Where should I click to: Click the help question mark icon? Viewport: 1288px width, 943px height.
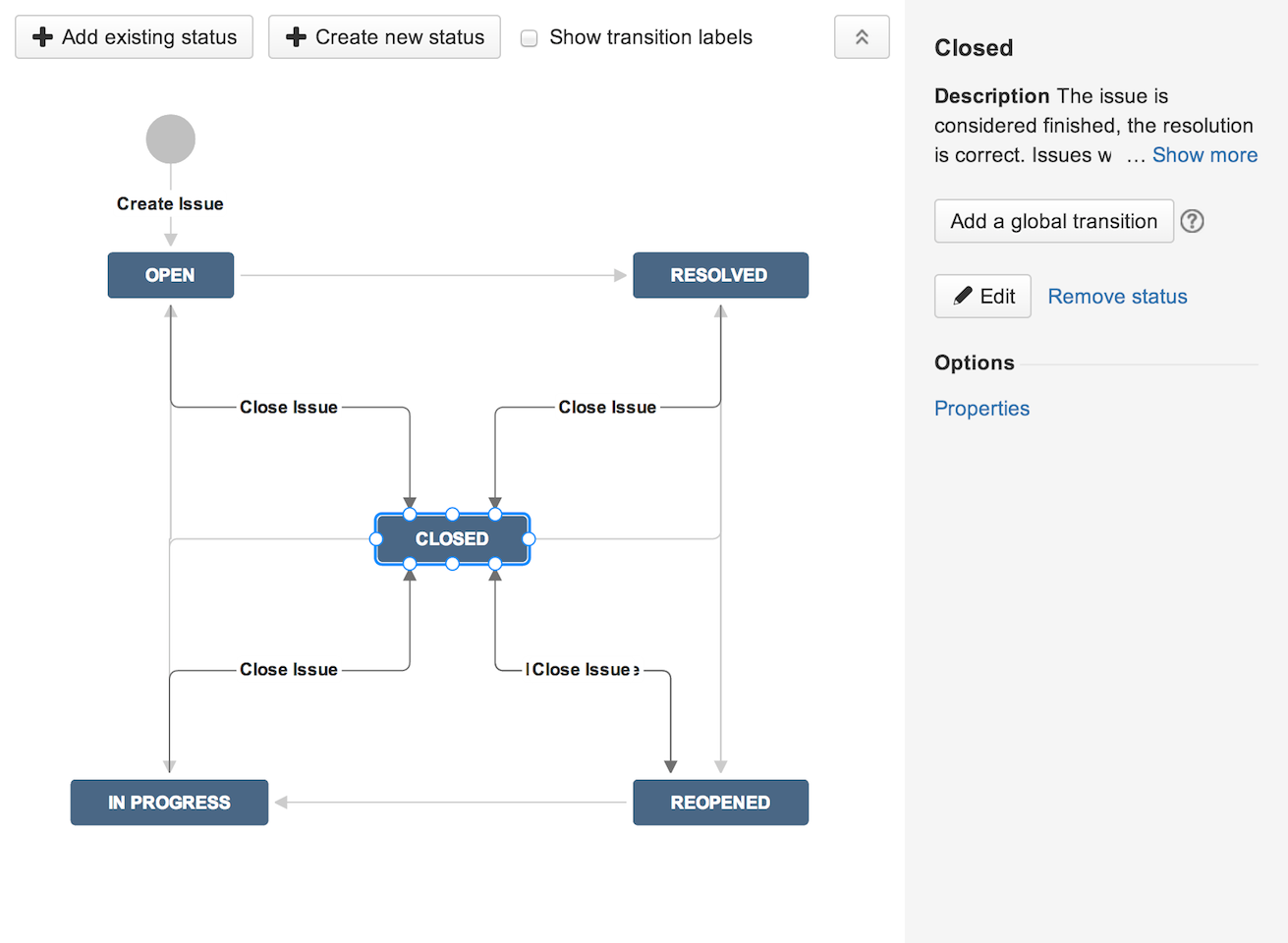(1192, 221)
